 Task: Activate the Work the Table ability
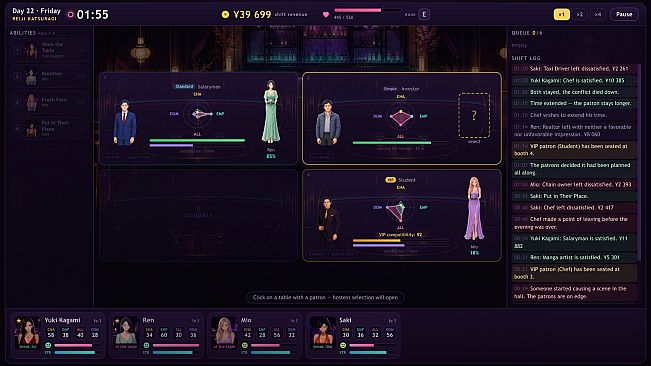point(50,50)
